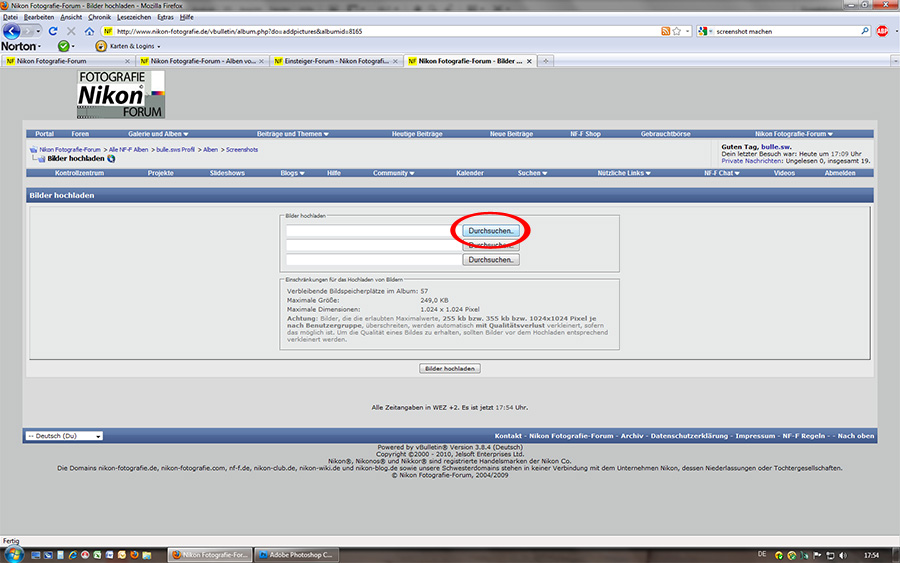Viewport: 900px width, 563px height.
Task: Expand the Community dropdown
Action: (x=393, y=173)
